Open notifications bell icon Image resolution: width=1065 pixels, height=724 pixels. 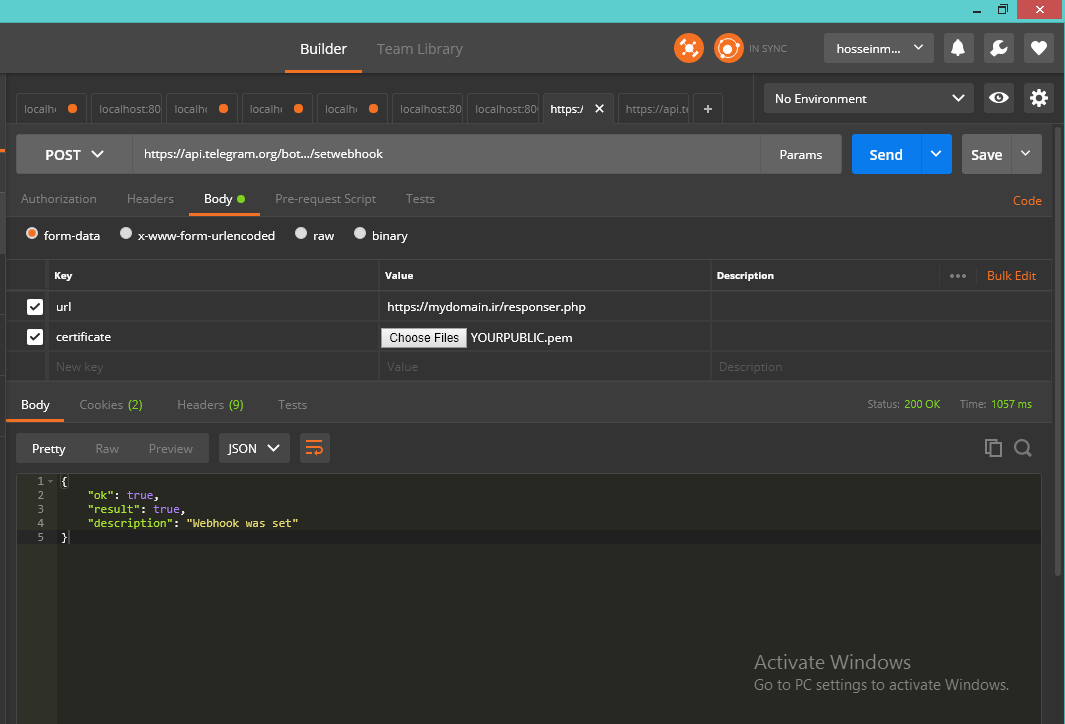coord(958,48)
